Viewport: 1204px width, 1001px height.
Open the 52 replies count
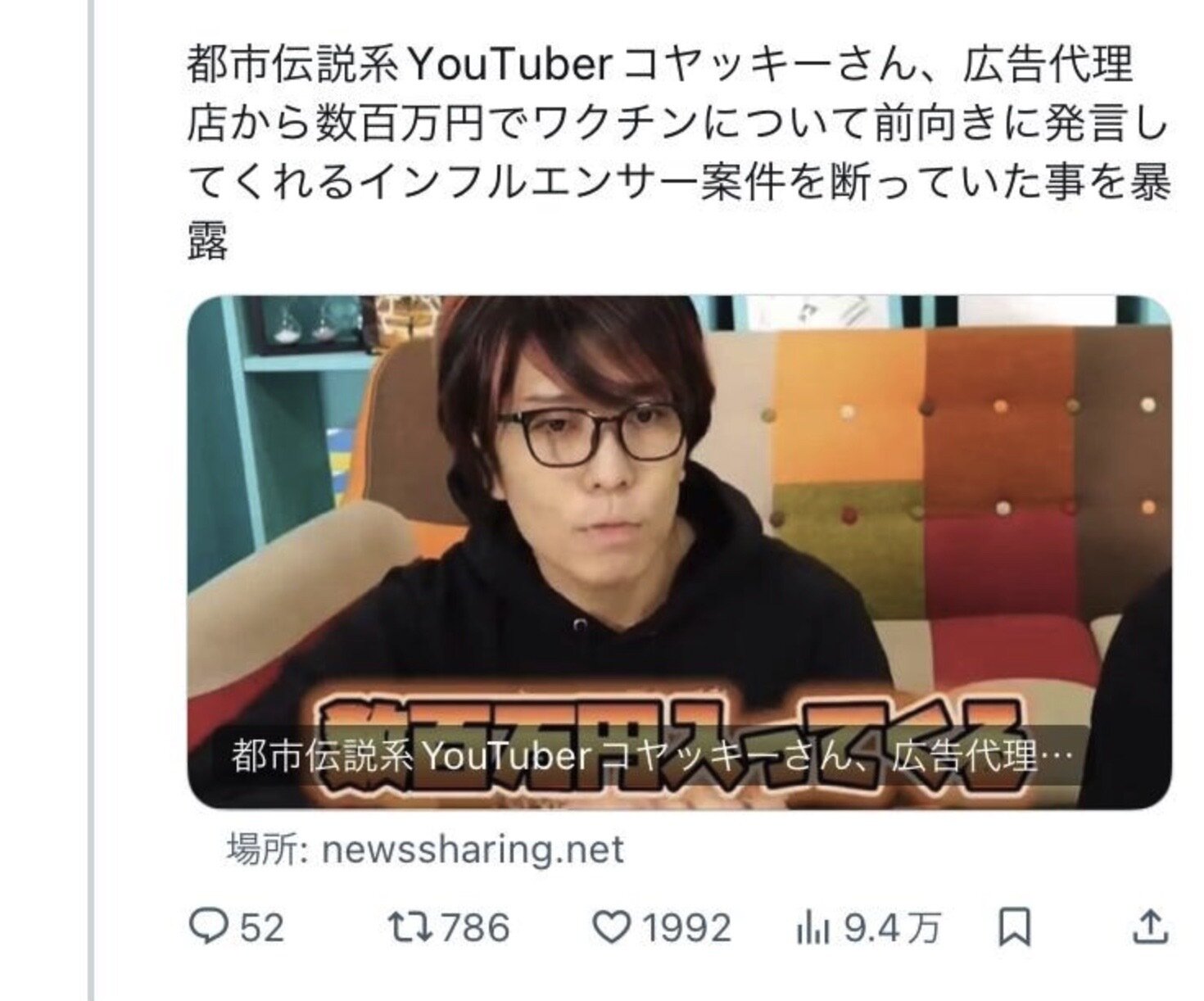(x=262, y=928)
